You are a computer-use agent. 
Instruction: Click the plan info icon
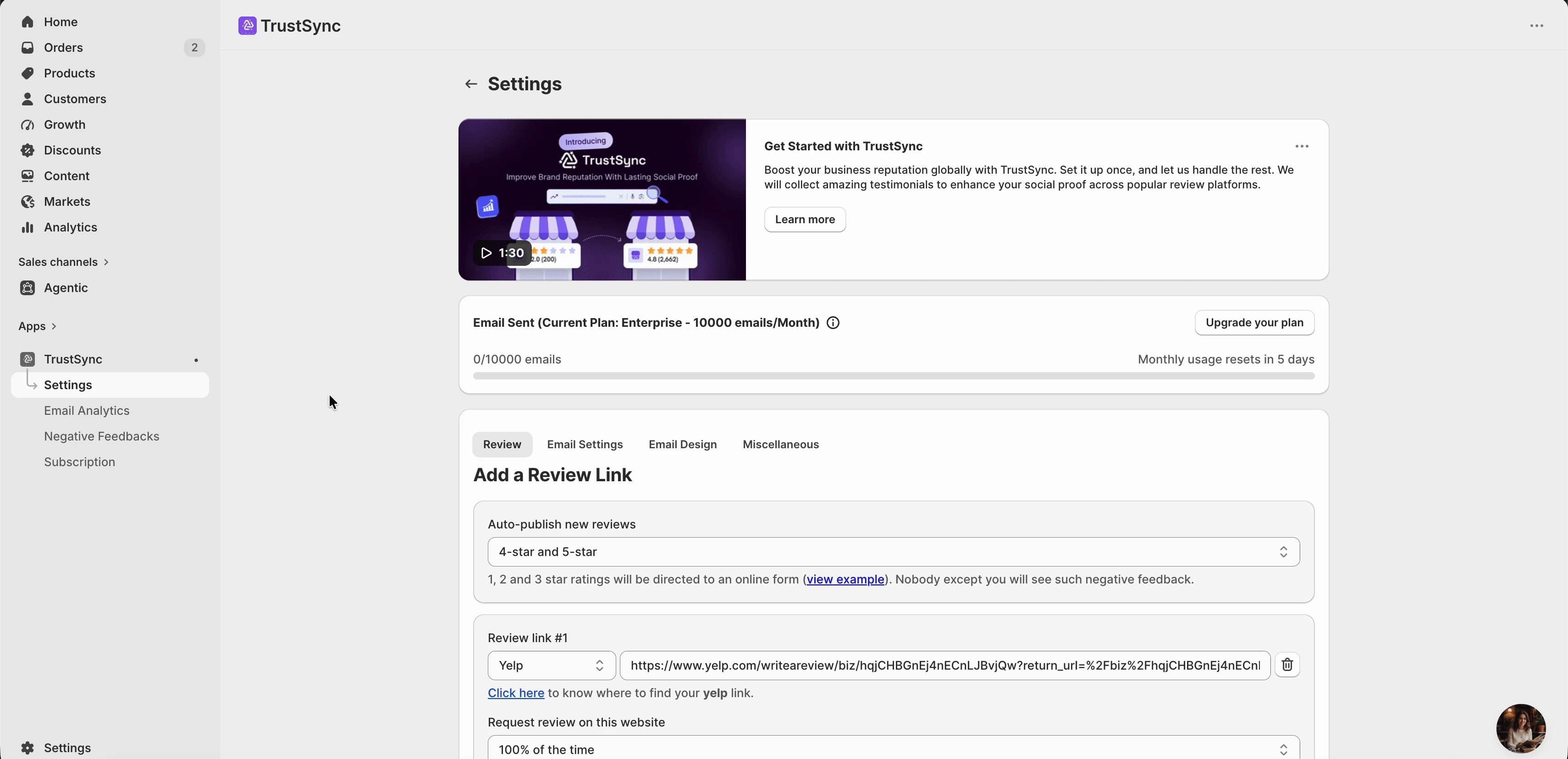pyautogui.click(x=833, y=323)
